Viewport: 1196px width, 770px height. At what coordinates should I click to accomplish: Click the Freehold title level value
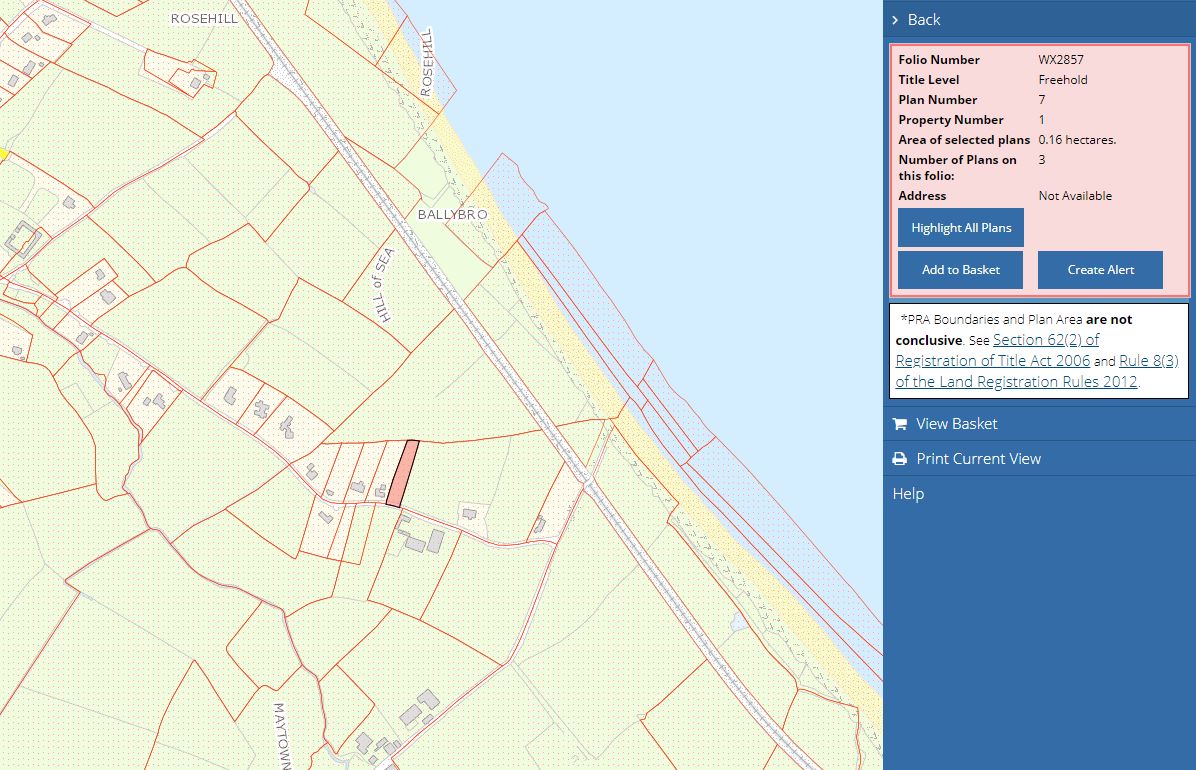pyautogui.click(x=1063, y=80)
